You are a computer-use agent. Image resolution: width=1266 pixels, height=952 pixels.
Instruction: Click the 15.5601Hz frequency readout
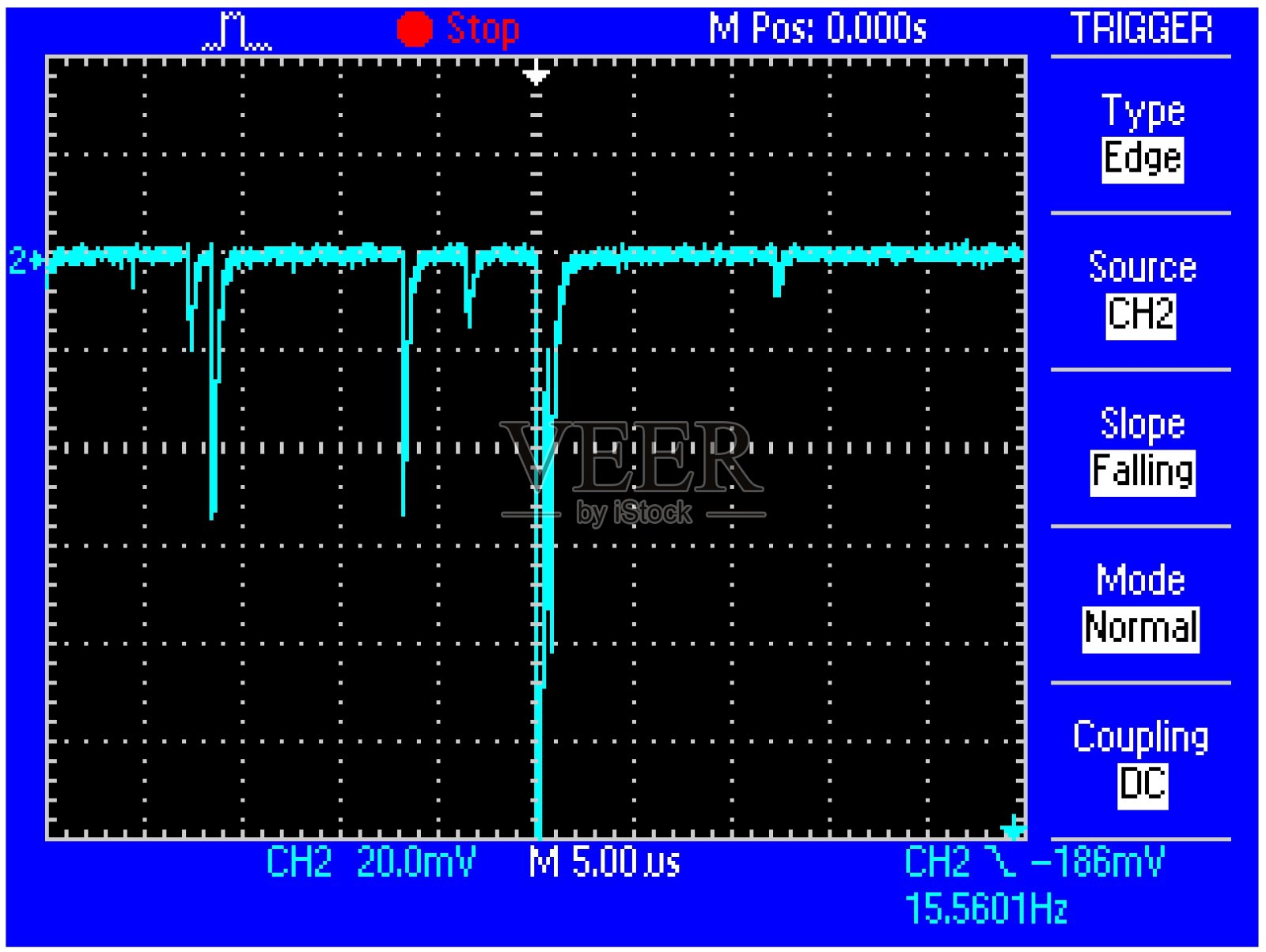pos(985,908)
